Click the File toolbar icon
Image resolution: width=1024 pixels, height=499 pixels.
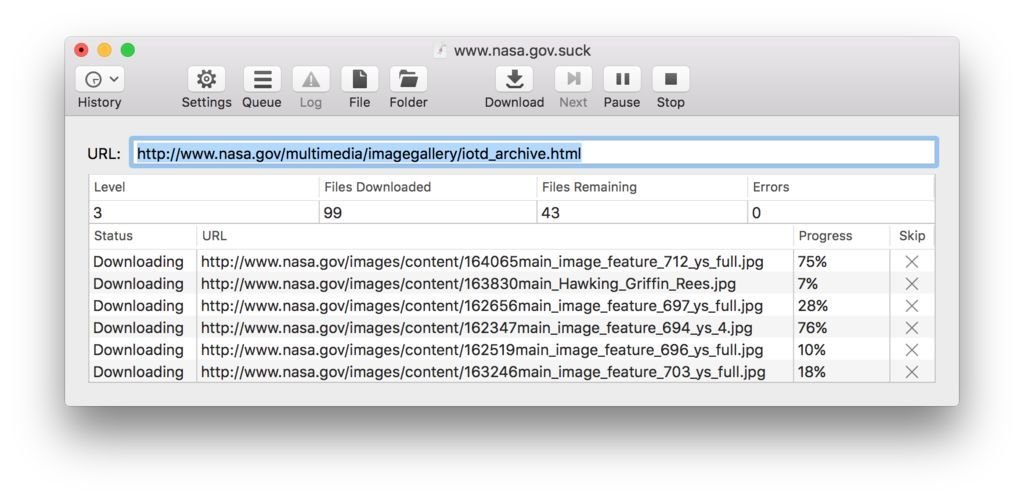(x=359, y=79)
